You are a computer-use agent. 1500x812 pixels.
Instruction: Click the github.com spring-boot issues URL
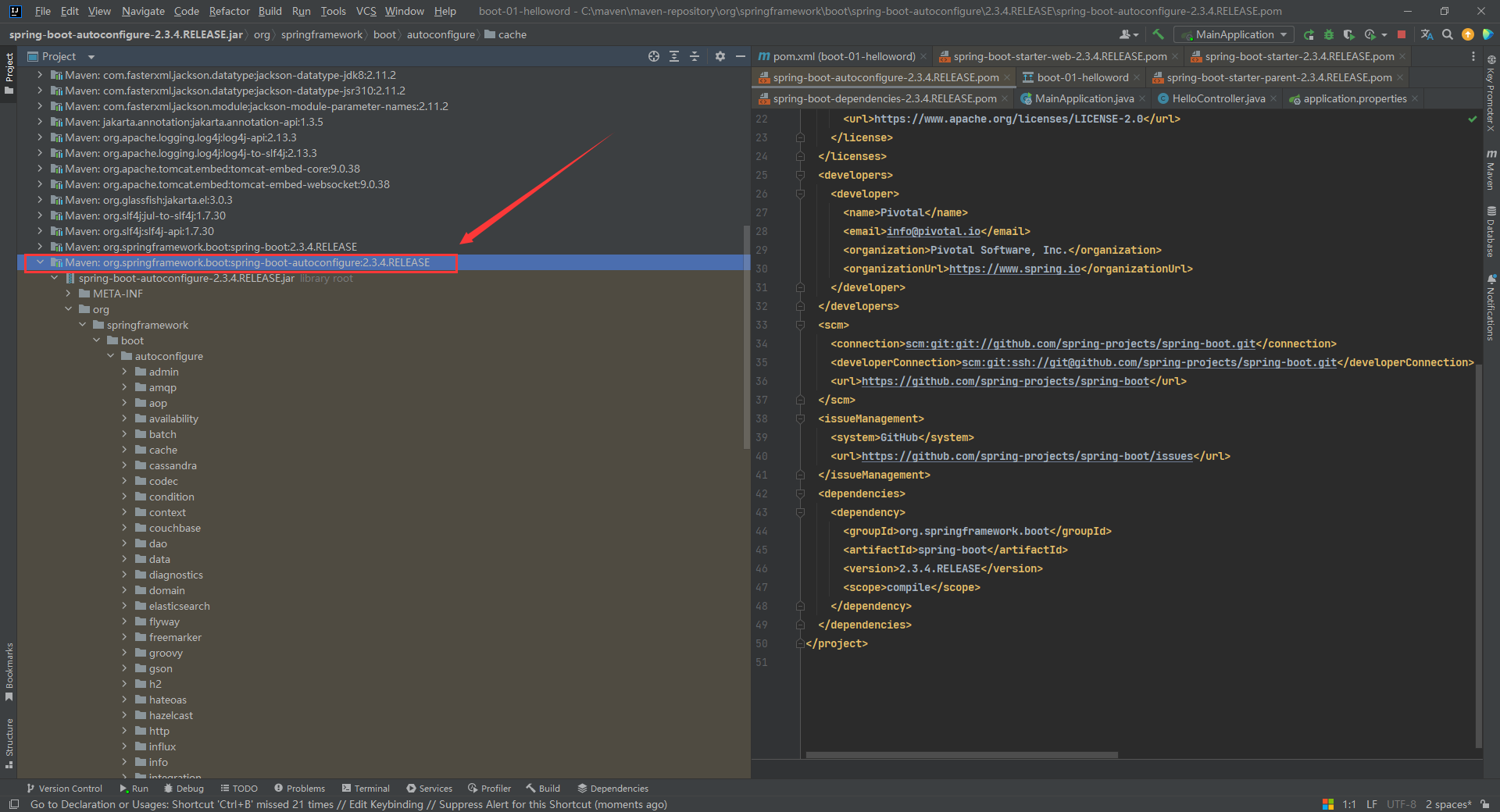point(1027,456)
